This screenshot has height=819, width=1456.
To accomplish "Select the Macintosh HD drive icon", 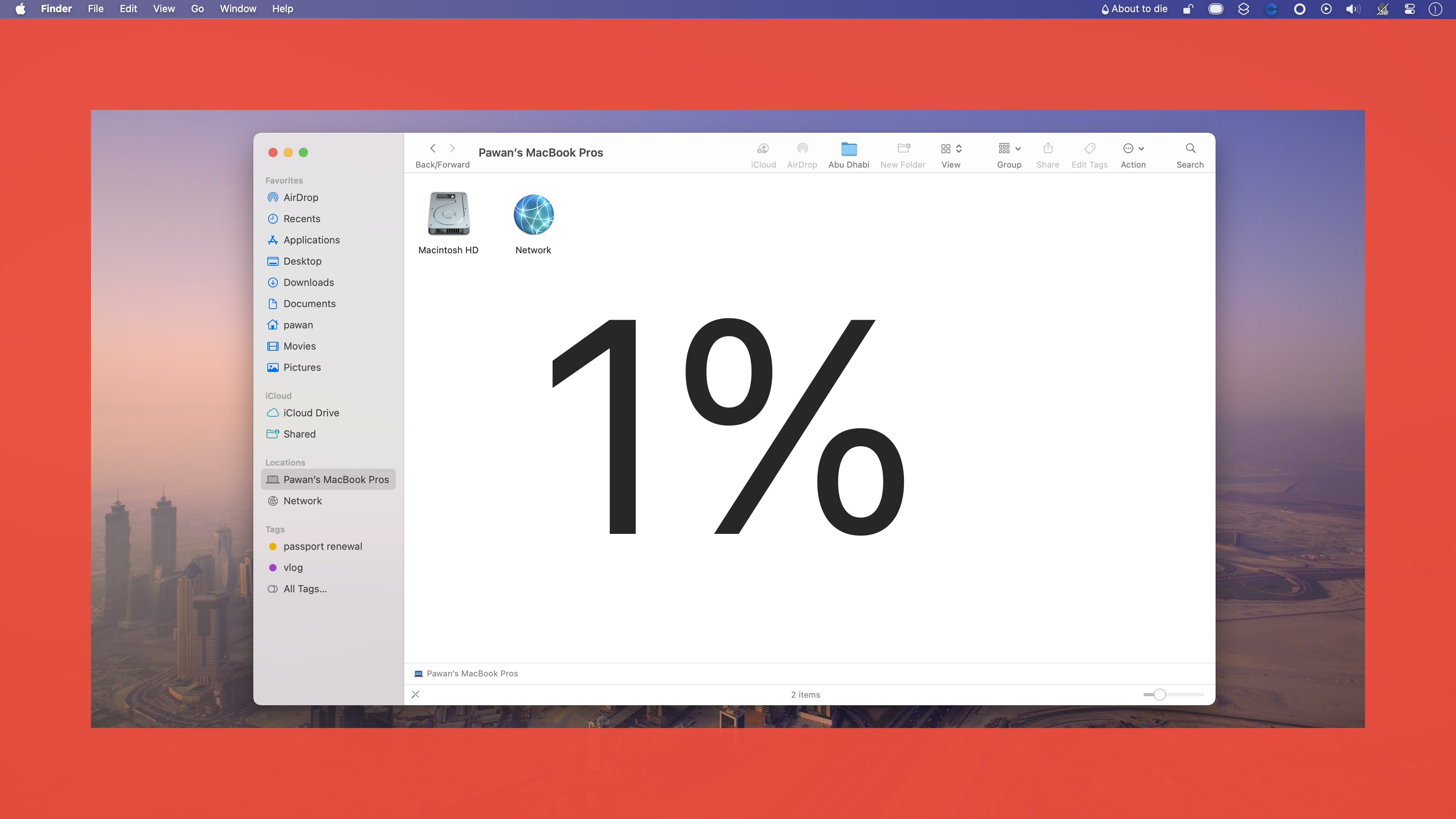I will pyautogui.click(x=448, y=213).
